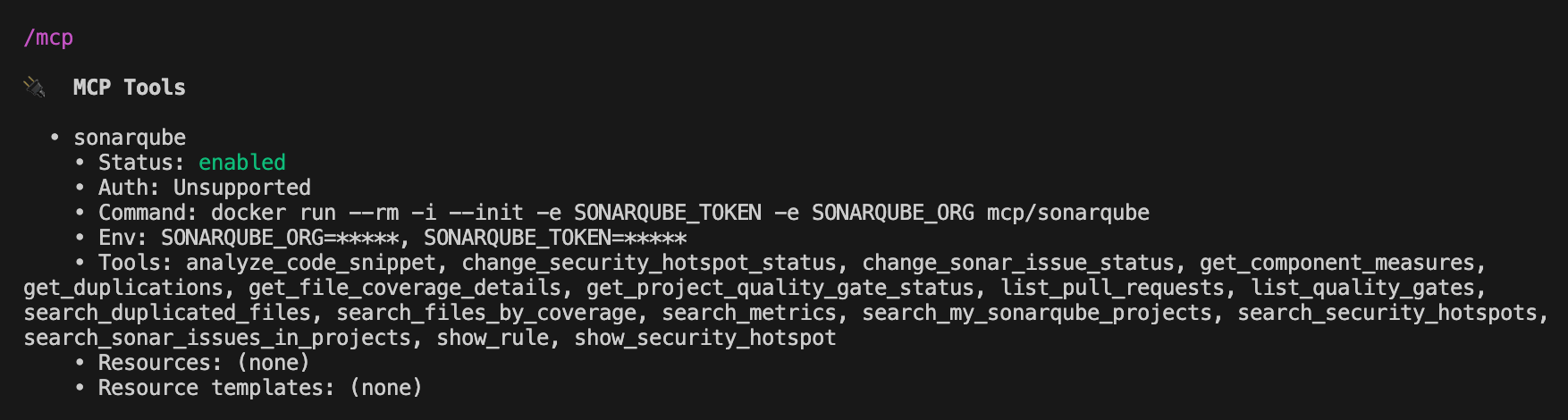The image size is (1568, 420).
Task: Click the plug icon beside MCP Tools
Action: click(35, 87)
